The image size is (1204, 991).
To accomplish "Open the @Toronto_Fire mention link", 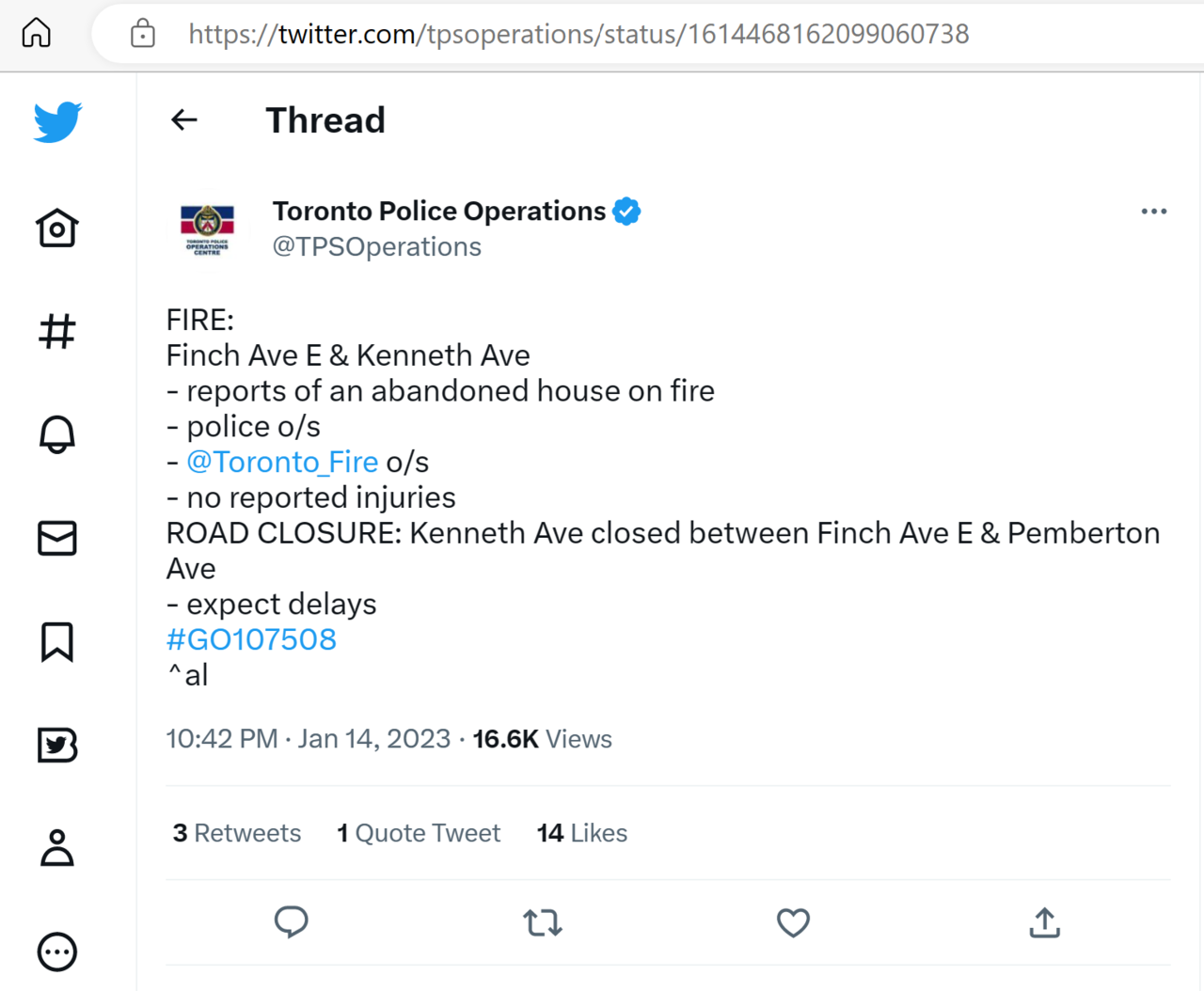I will [282, 462].
